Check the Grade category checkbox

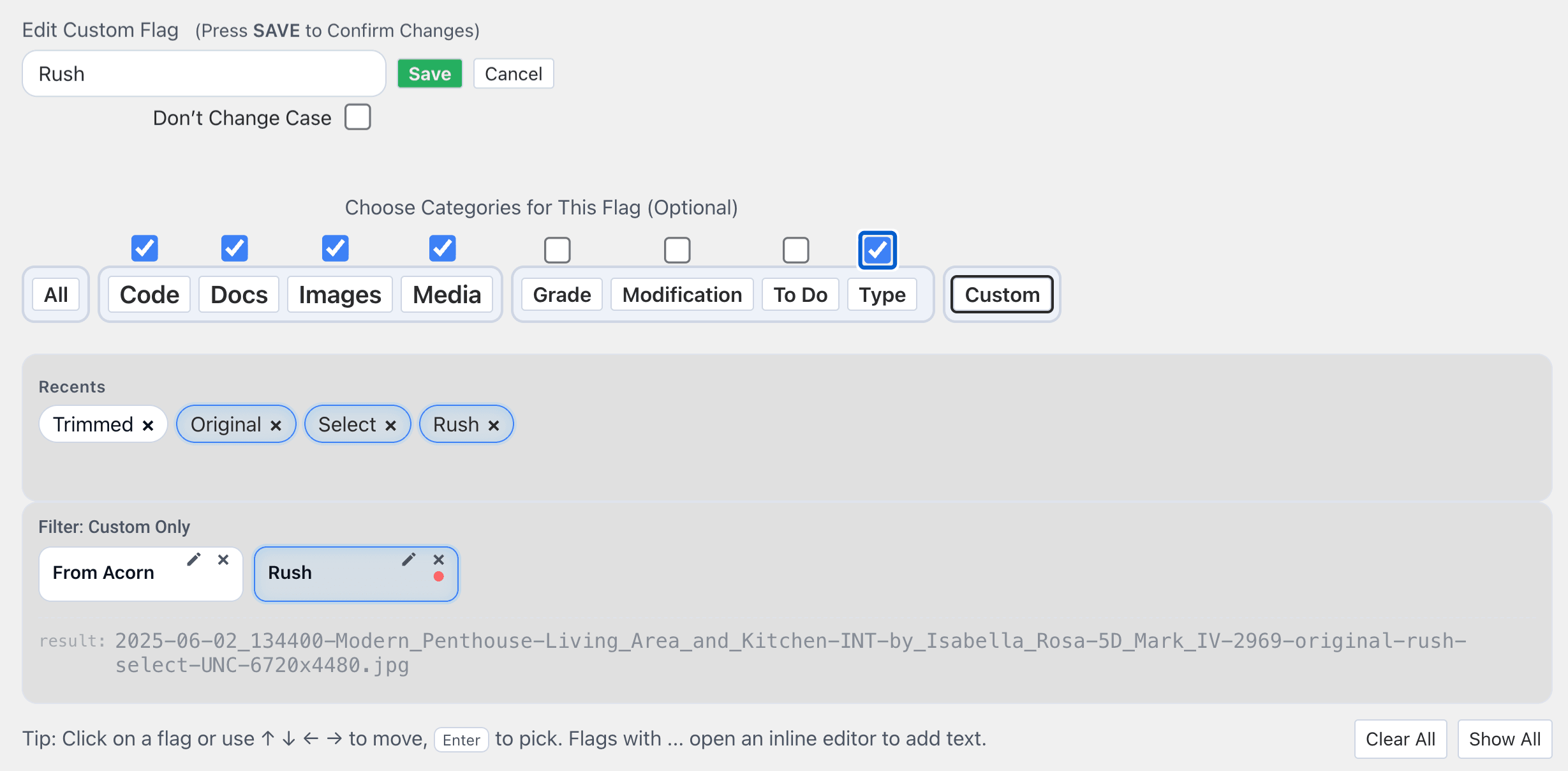tap(557, 250)
